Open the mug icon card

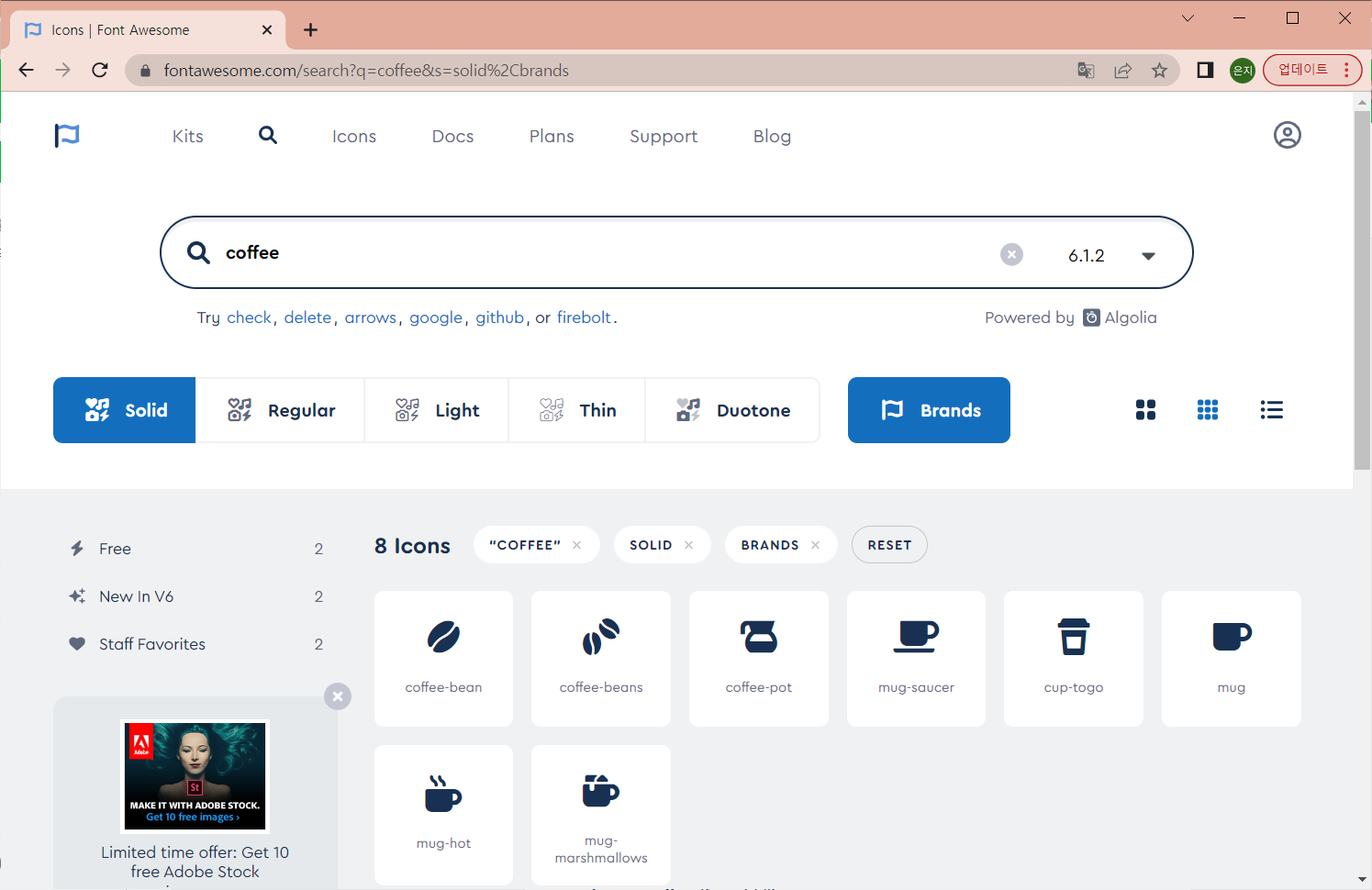[x=1232, y=659]
